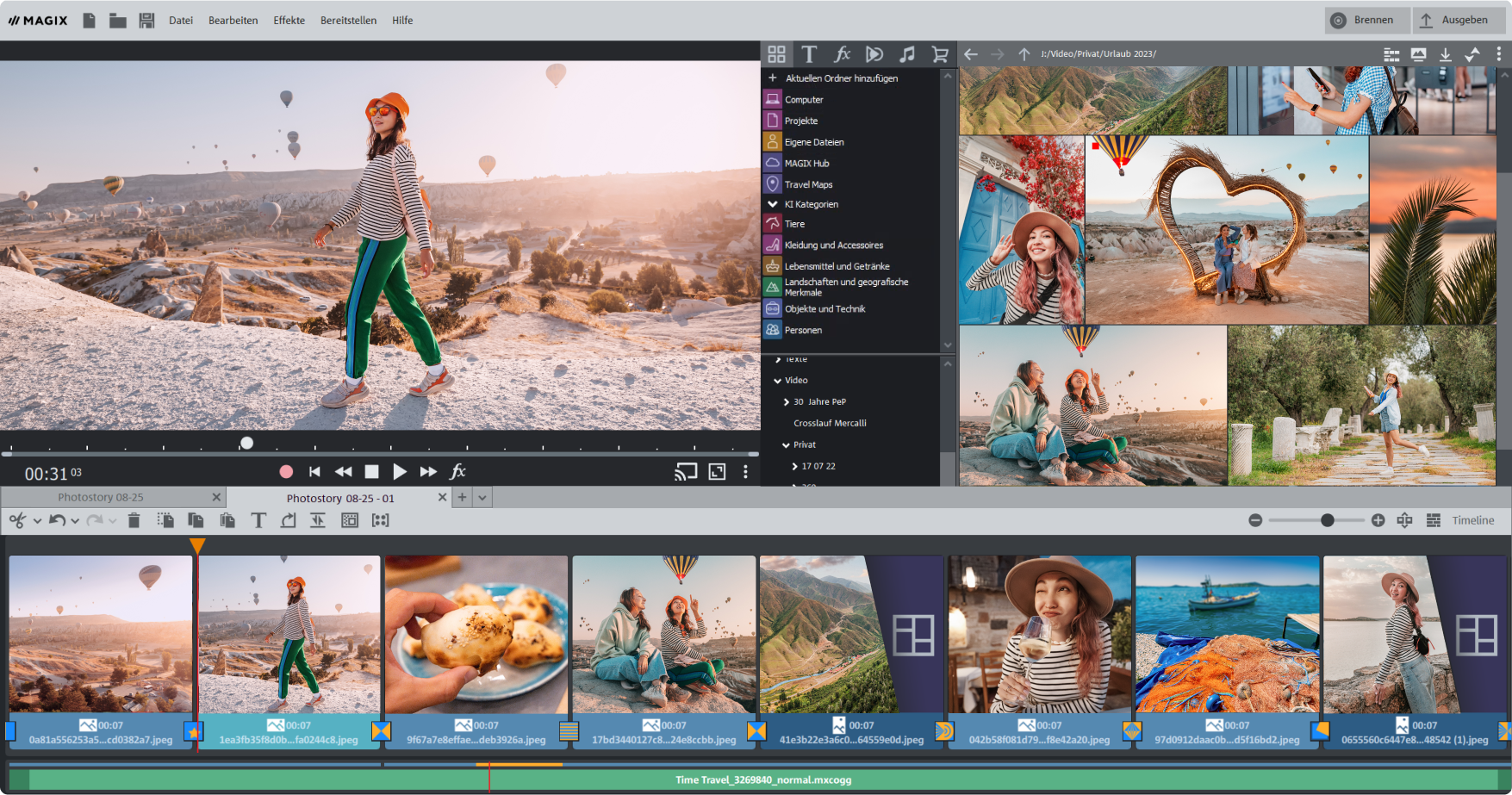Viewport: 1512px width, 795px height.
Task: Enable Timeline mode at the right of the toolbar
Action: point(1473,520)
